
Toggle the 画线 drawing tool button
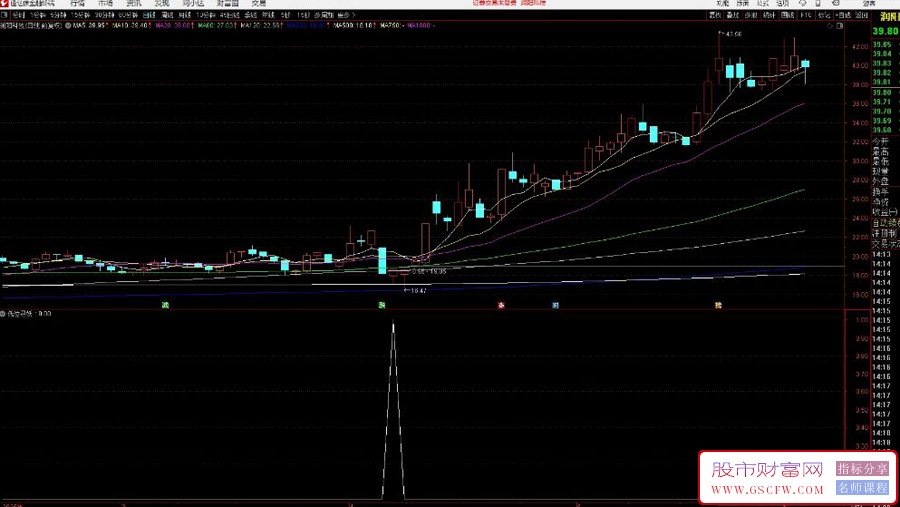coord(788,15)
